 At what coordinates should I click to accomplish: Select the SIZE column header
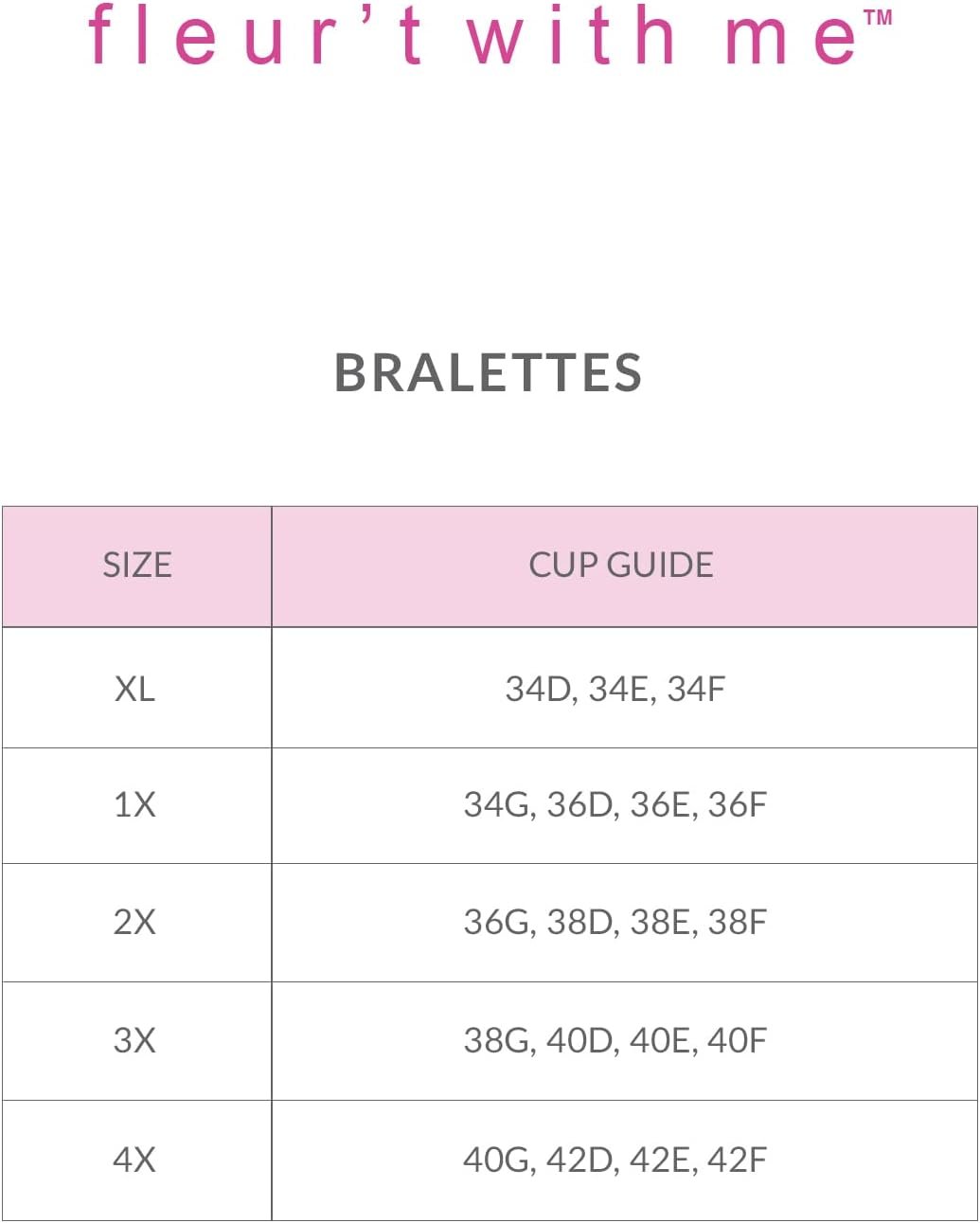pyautogui.click(x=136, y=566)
